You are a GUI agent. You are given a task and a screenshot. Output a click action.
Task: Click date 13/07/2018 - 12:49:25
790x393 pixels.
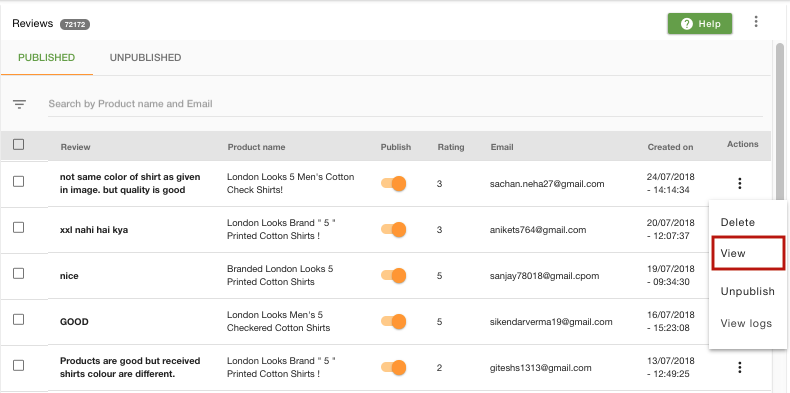(671, 367)
